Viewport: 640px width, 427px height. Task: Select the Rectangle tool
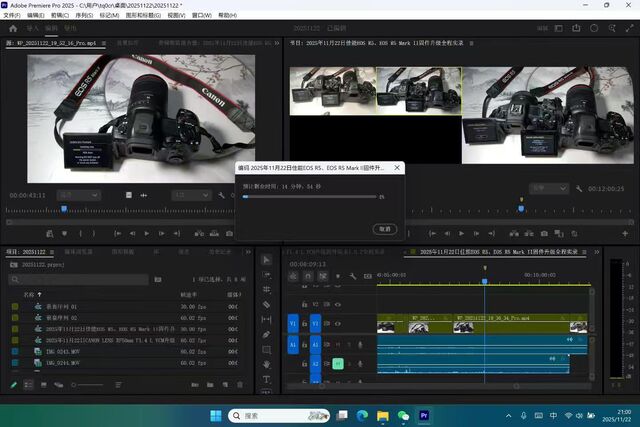click(267, 349)
